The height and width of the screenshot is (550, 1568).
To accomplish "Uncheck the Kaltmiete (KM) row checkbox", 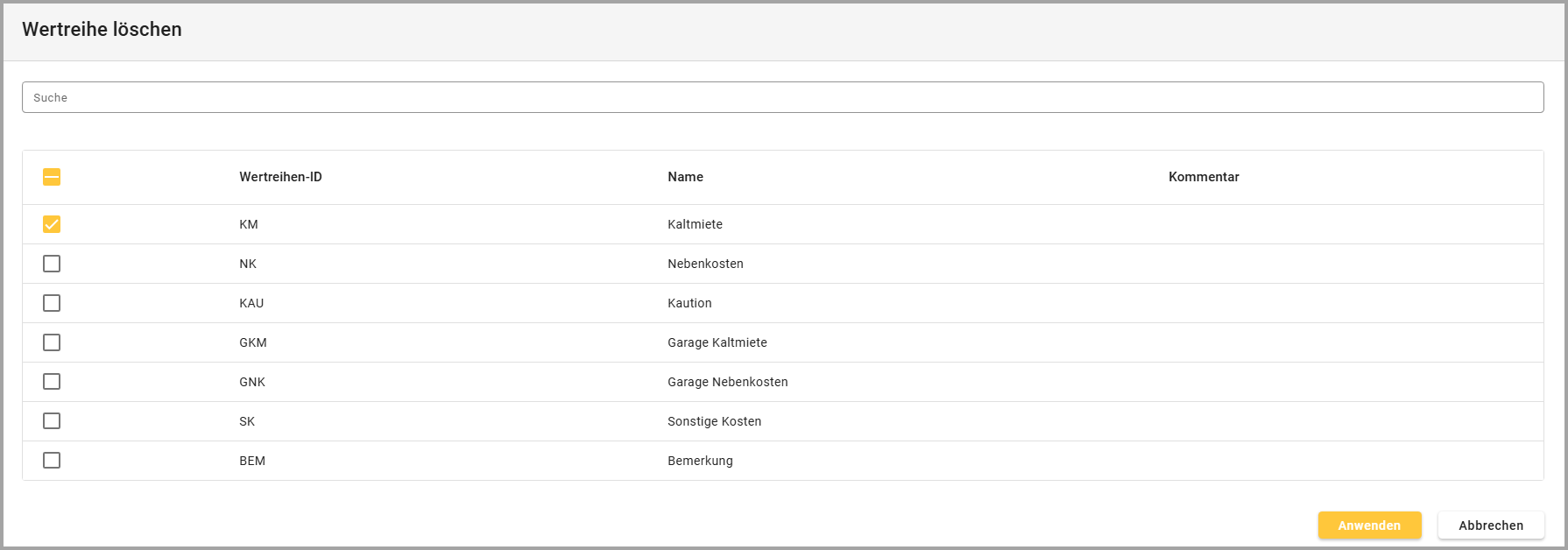I will 52,224.
